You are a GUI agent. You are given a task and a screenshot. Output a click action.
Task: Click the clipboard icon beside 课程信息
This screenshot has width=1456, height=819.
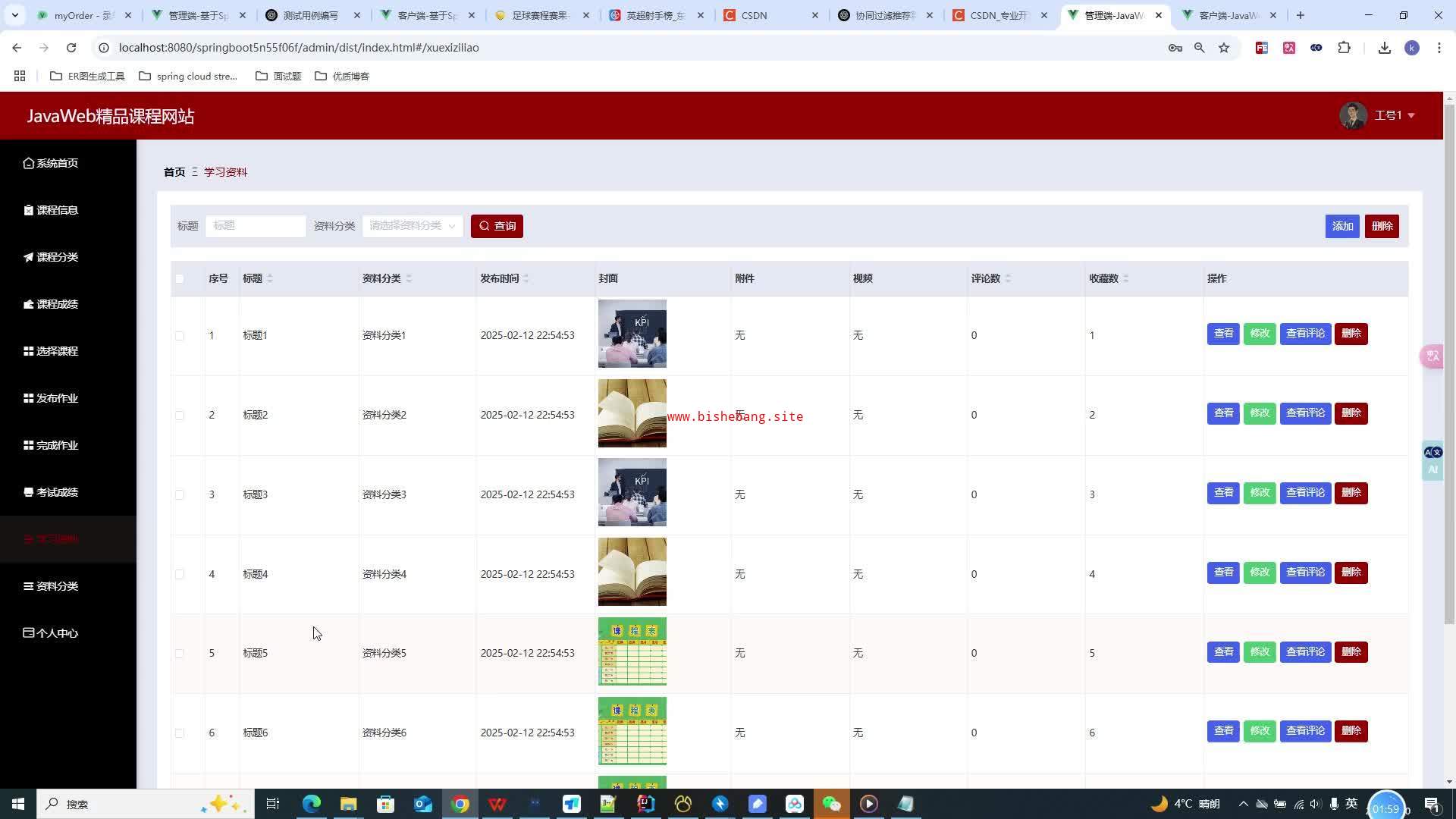click(x=28, y=210)
